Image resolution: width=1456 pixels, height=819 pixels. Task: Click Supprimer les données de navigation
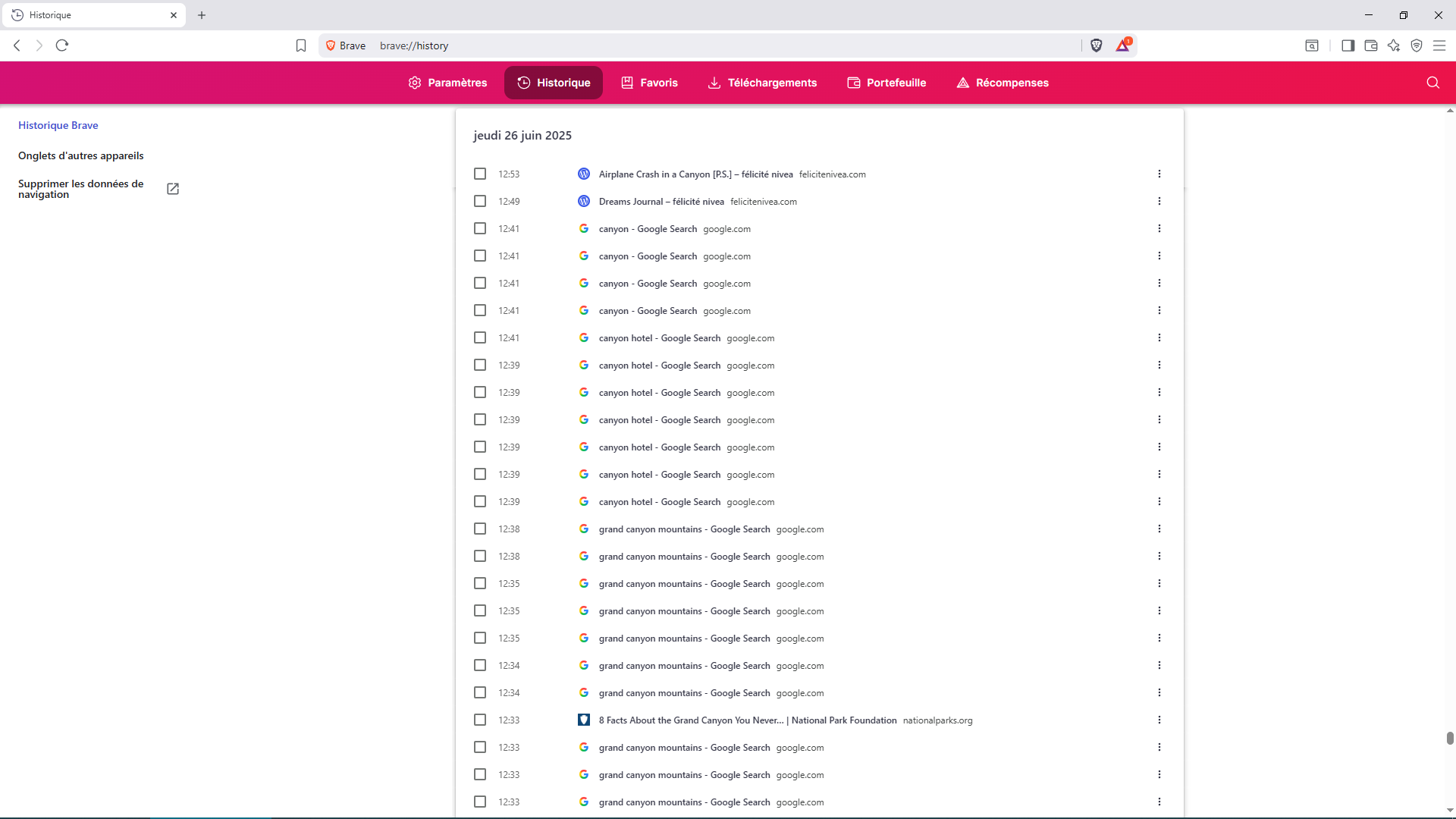[x=81, y=189]
